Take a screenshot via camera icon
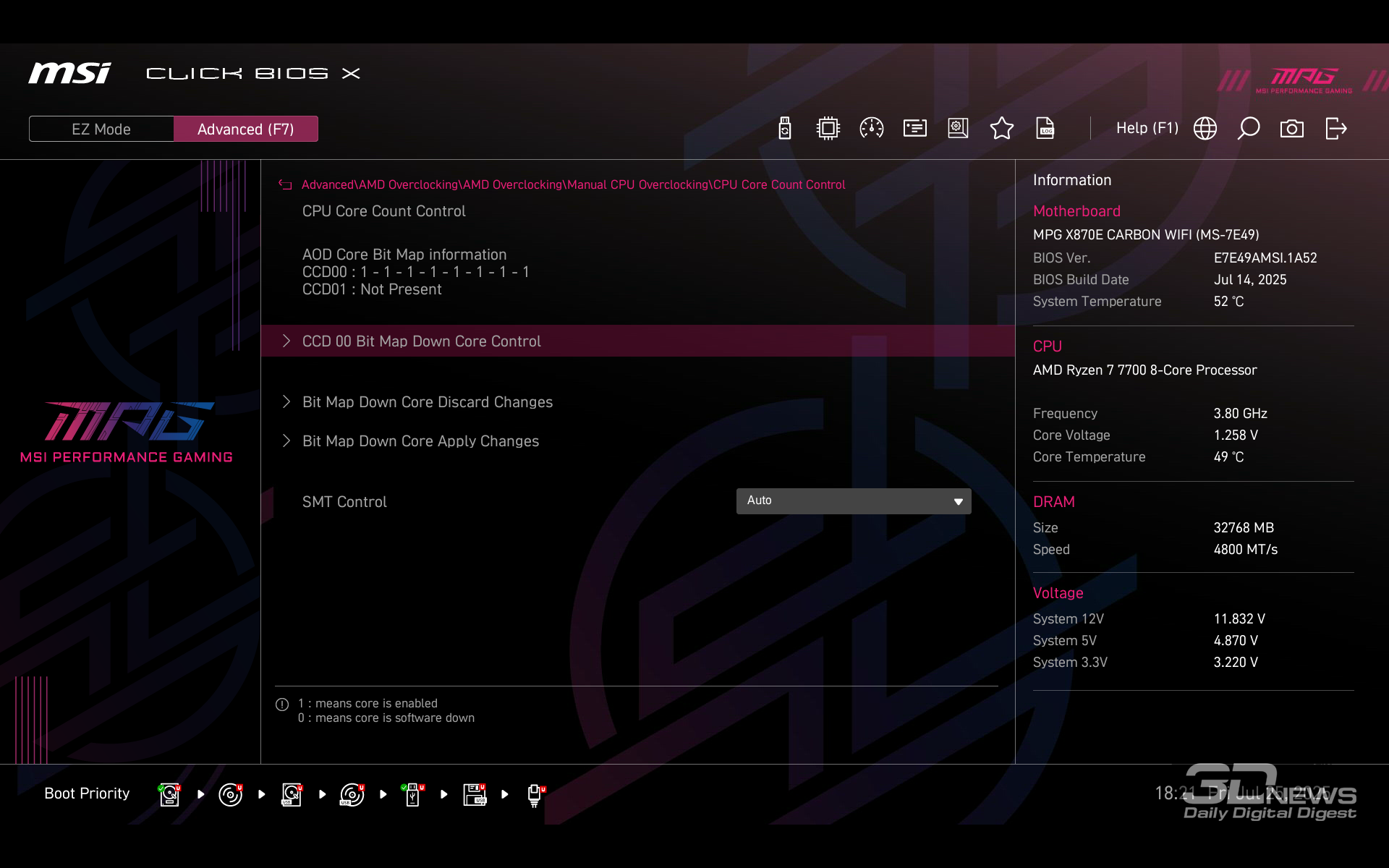Screen dimensions: 1389x868 pos(1291,129)
